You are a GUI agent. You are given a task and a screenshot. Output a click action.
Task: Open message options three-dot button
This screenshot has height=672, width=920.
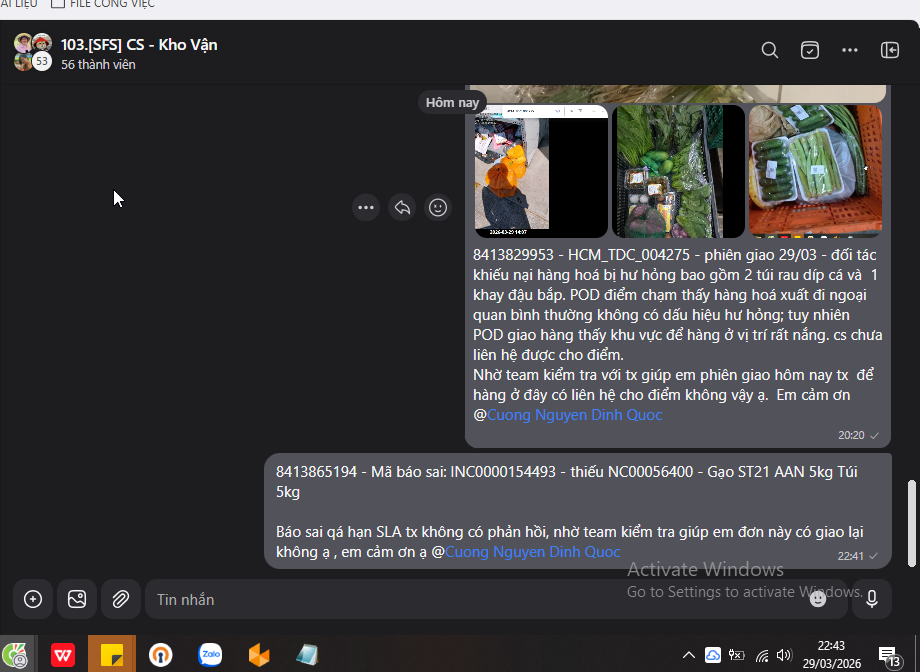(366, 208)
